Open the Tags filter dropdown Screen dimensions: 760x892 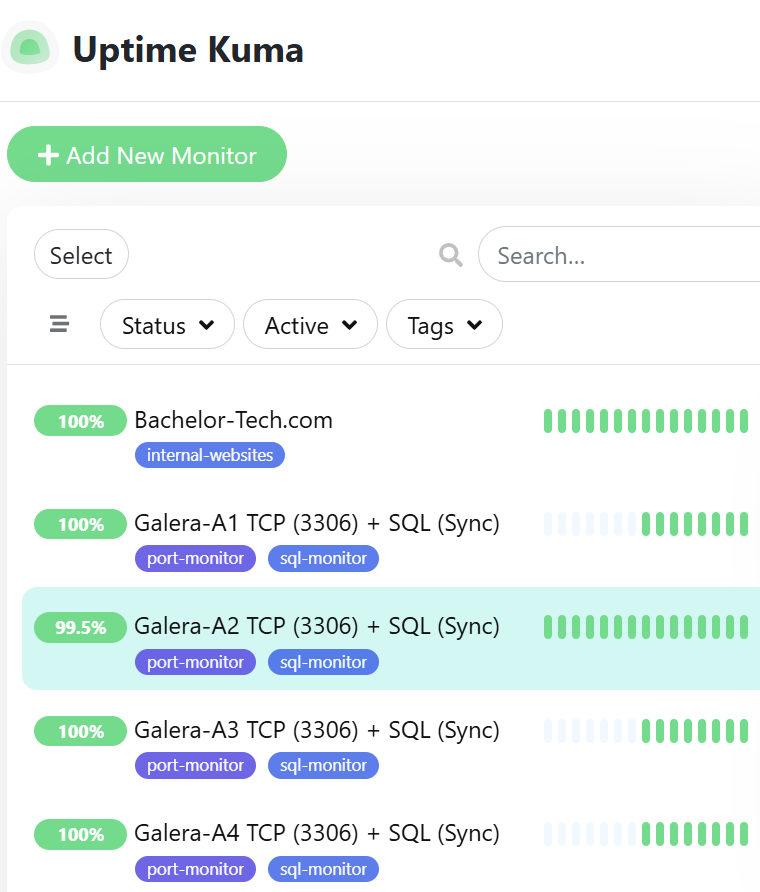pyautogui.click(x=444, y=325)
